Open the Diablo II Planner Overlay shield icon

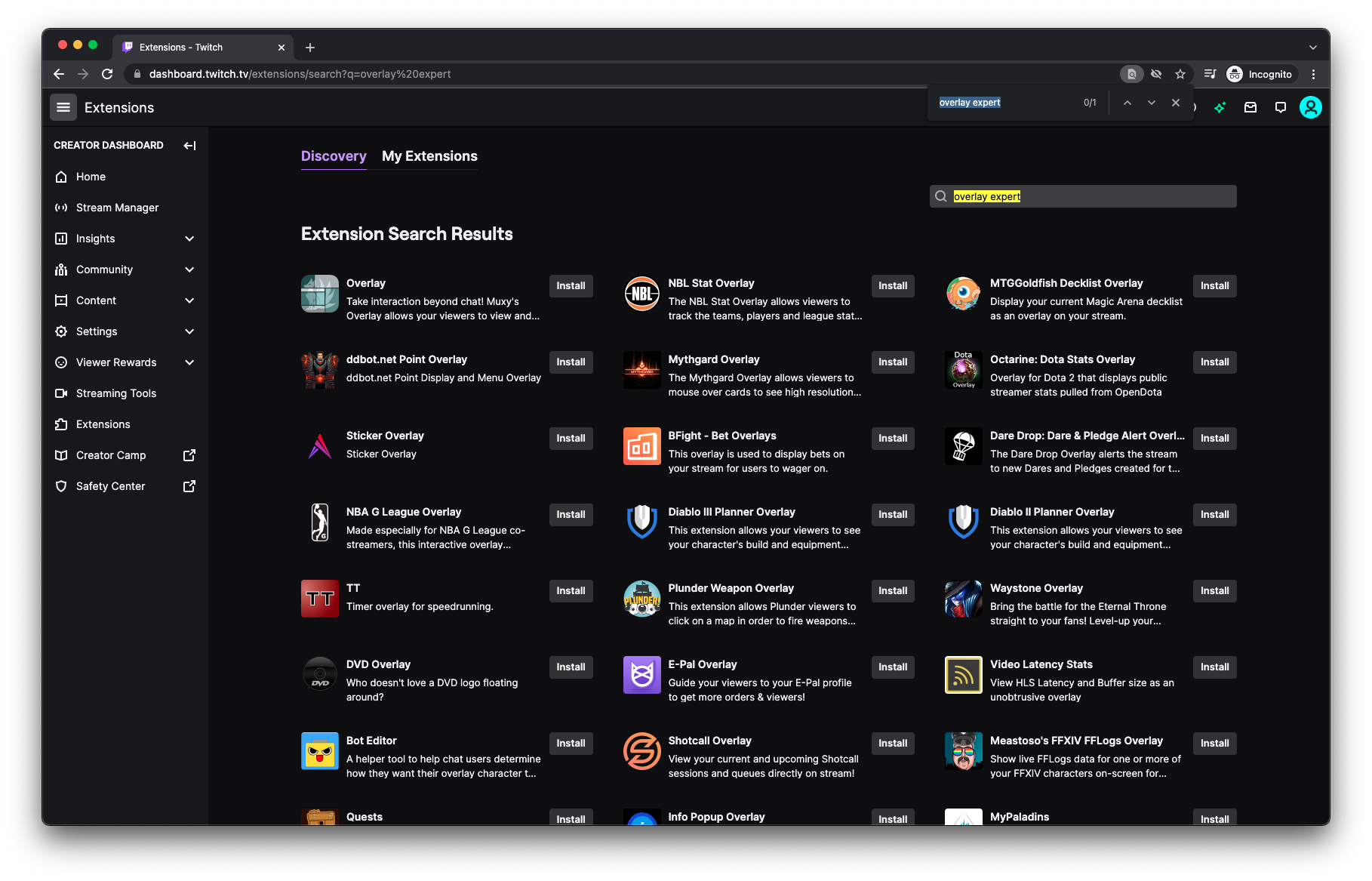coord(964,522)
